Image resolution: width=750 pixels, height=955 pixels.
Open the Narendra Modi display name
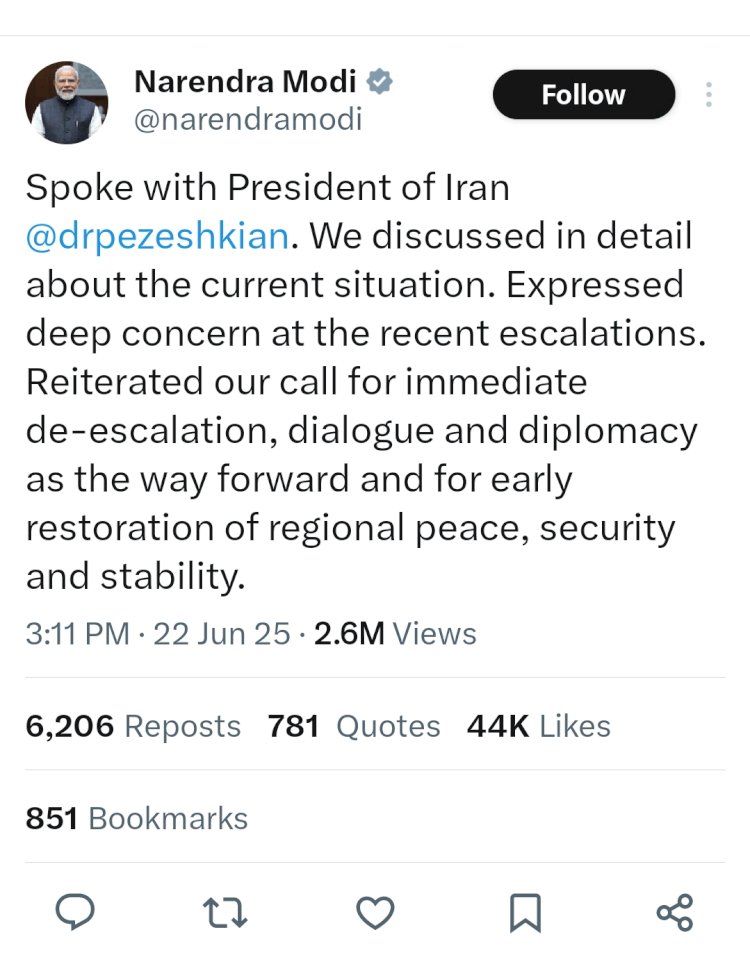click(x=245, y=82)
